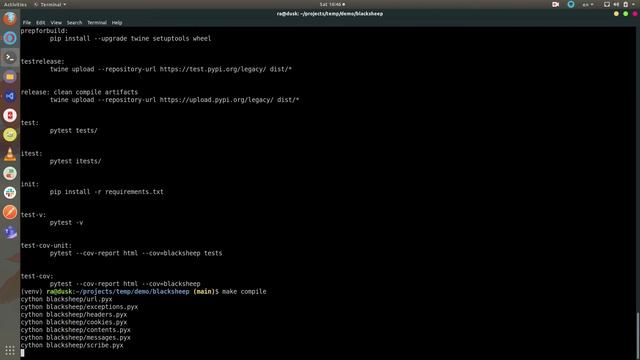Click the 'prepforbuild:' target line
Image resolution: width=640 pixels, height=360 pixels.
click(44, 31)
